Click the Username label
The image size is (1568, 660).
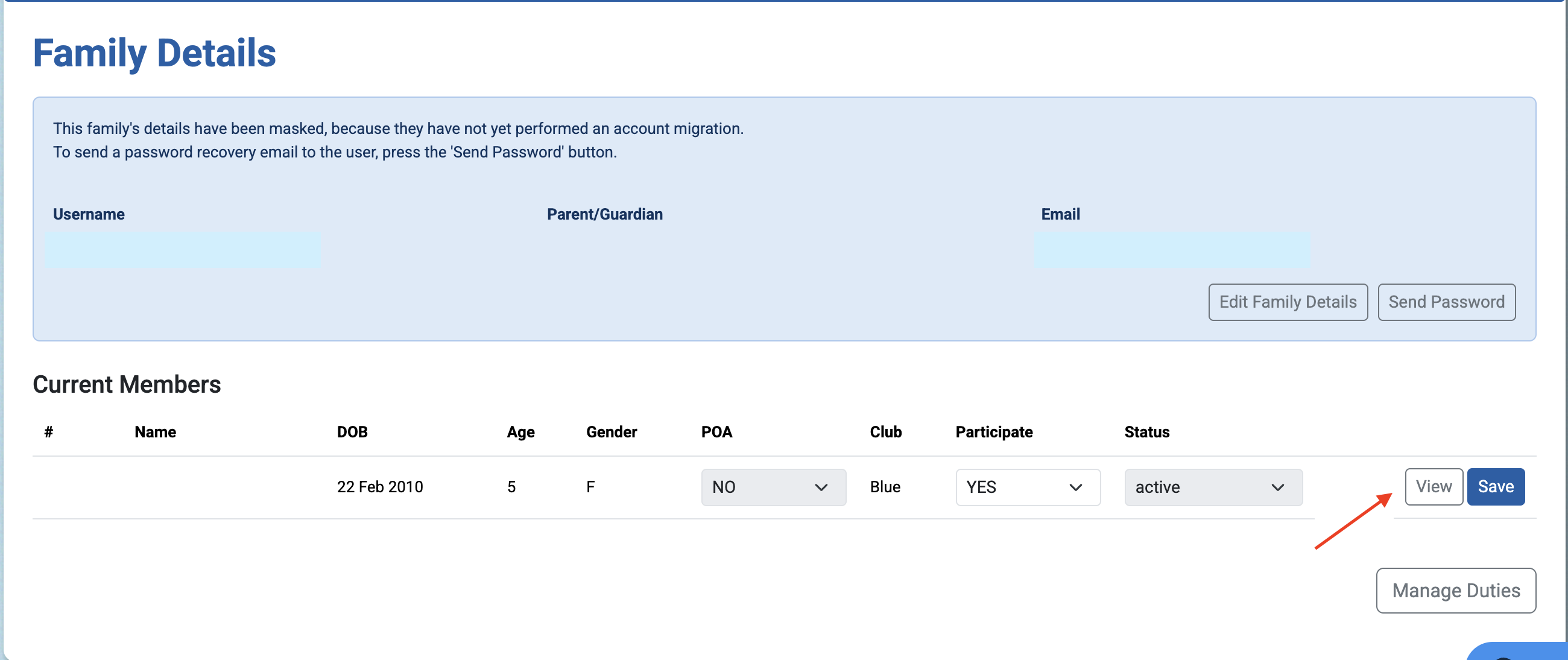coord(89,214)
